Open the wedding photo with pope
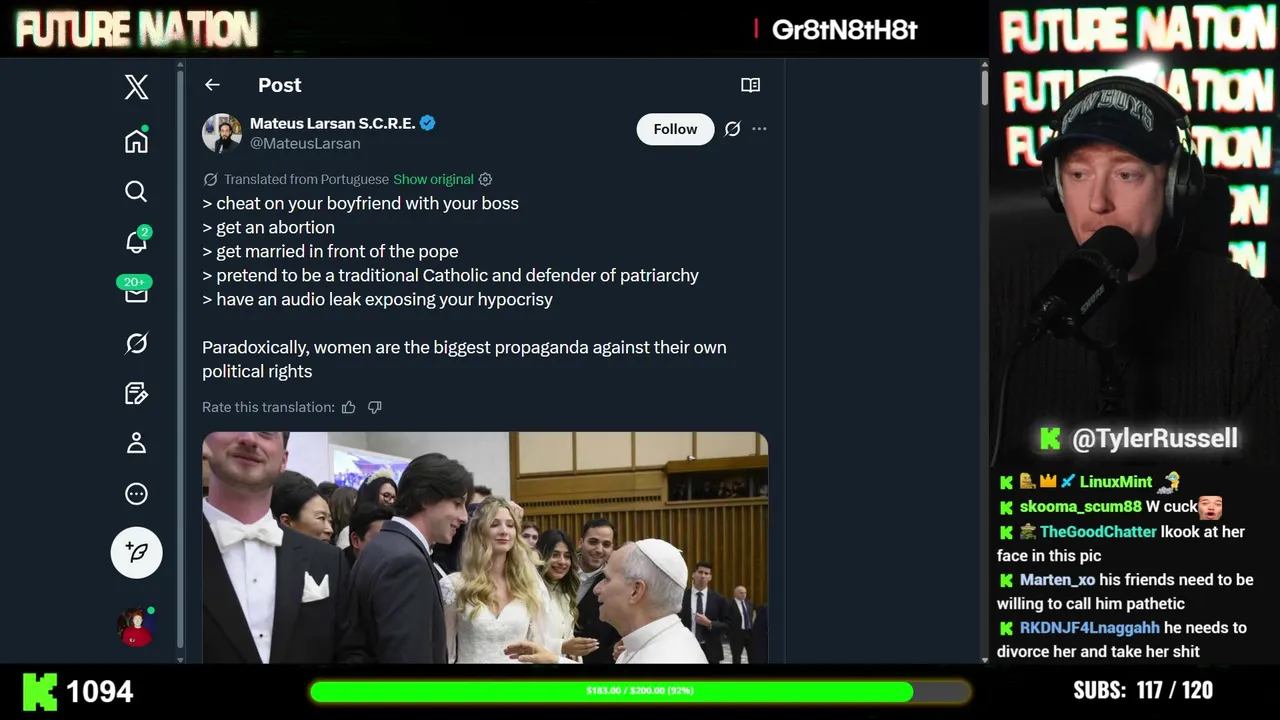Image resolution: width=1280 pixels, height=720 pixels. coord(485,547)
